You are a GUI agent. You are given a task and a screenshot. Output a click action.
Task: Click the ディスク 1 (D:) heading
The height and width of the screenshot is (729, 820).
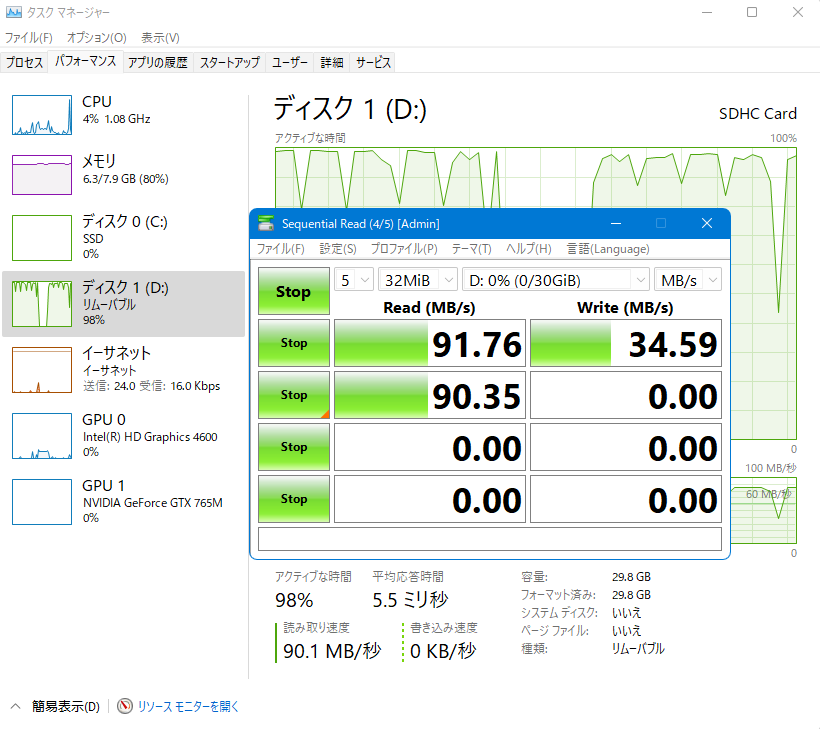(350, 109)
